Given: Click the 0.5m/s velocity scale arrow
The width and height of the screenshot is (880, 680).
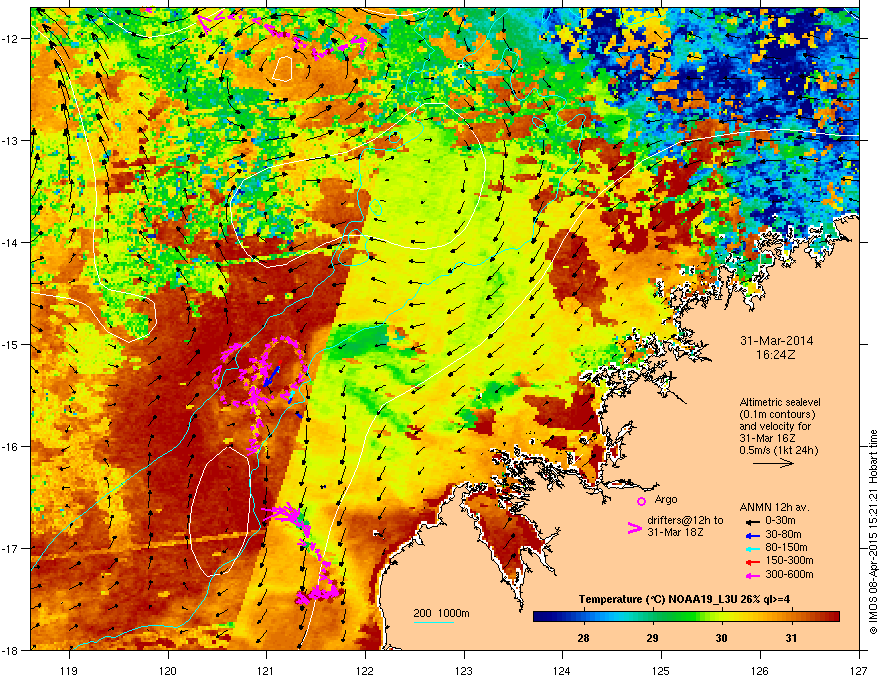Looking at the screenshot, I should click(773, 463).
